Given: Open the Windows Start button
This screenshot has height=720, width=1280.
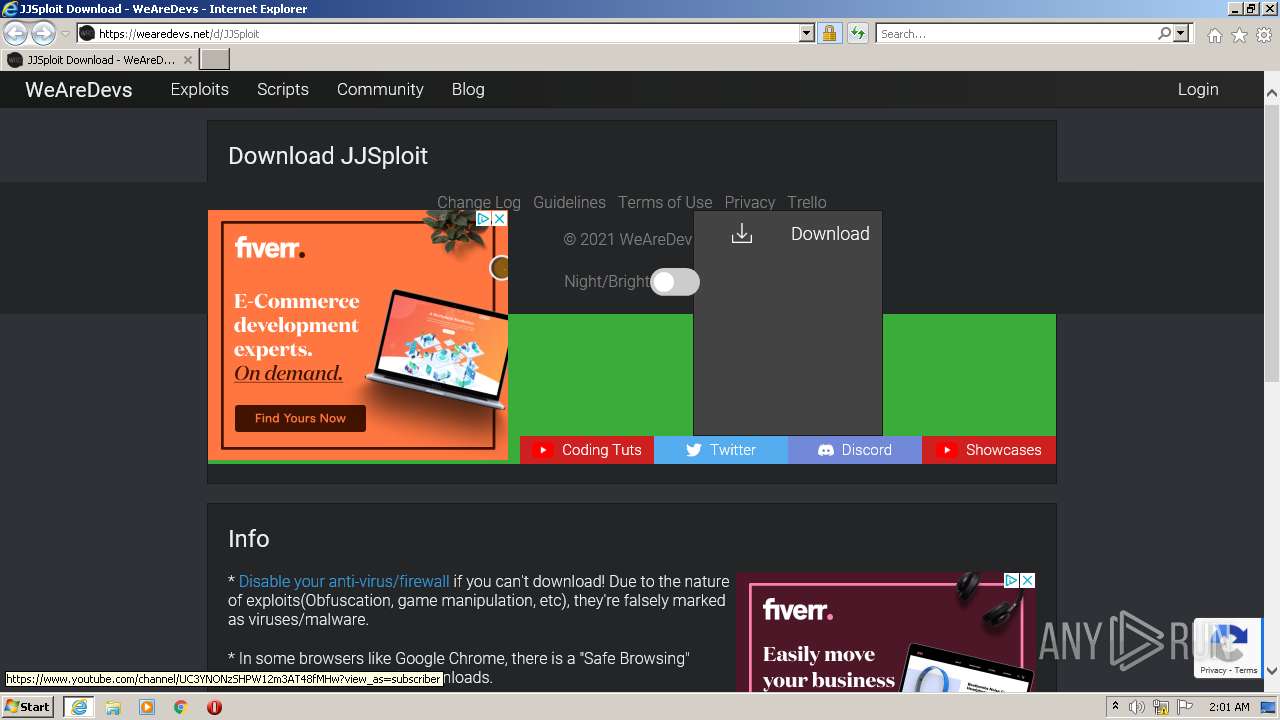Looking at the screenshot, I should (x=28, y=707).
